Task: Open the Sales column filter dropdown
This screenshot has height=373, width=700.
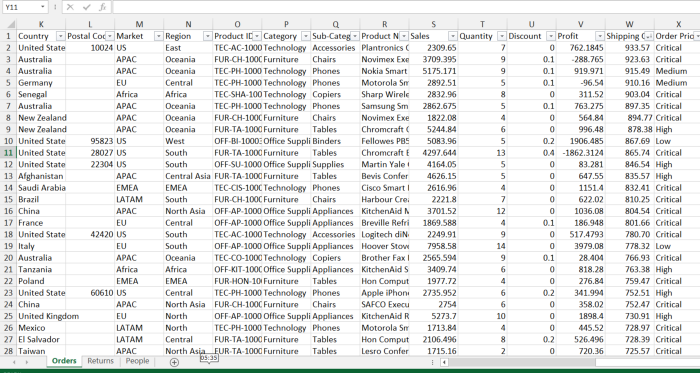Action: [453, 36]
